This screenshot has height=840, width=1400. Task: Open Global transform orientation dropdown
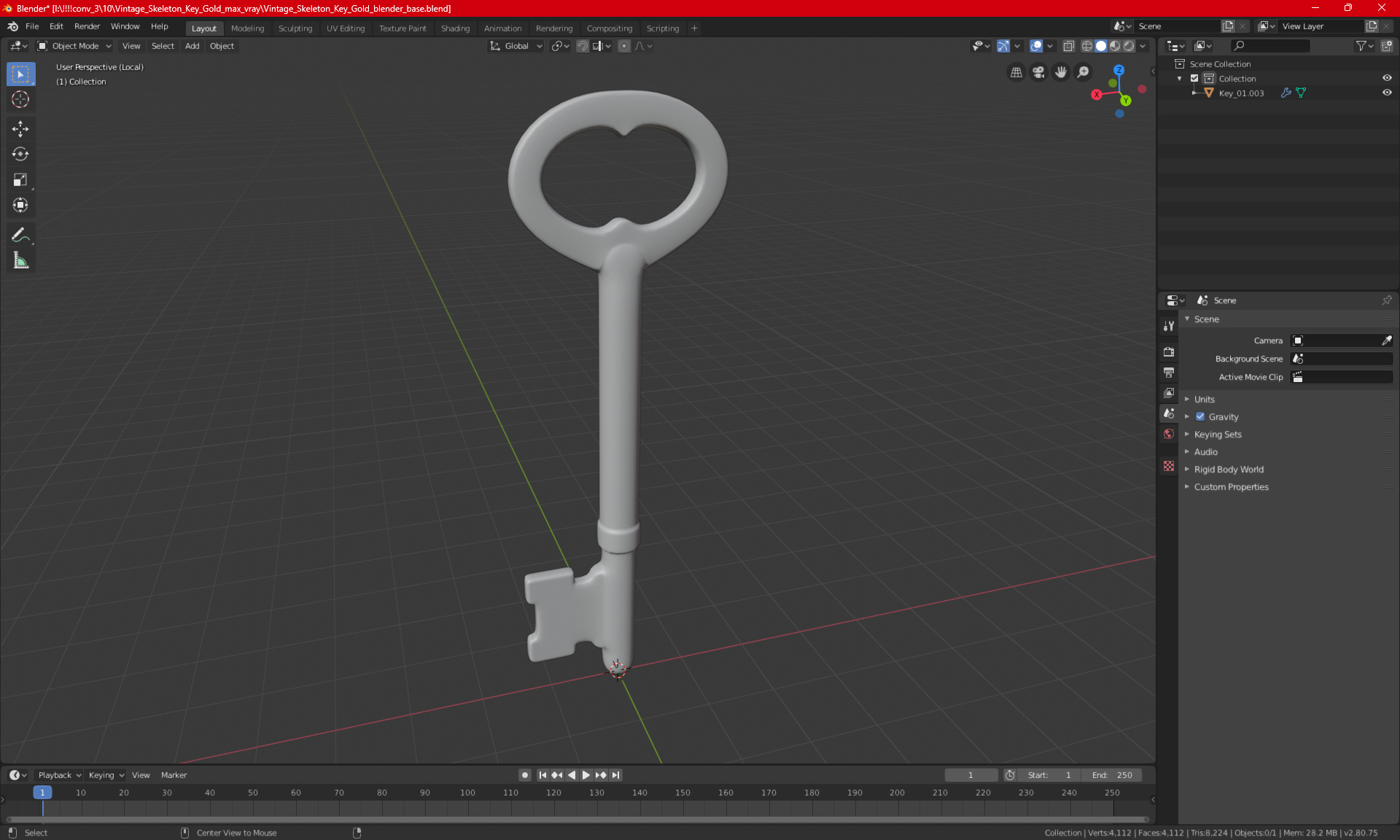click(x=516, y=46)
